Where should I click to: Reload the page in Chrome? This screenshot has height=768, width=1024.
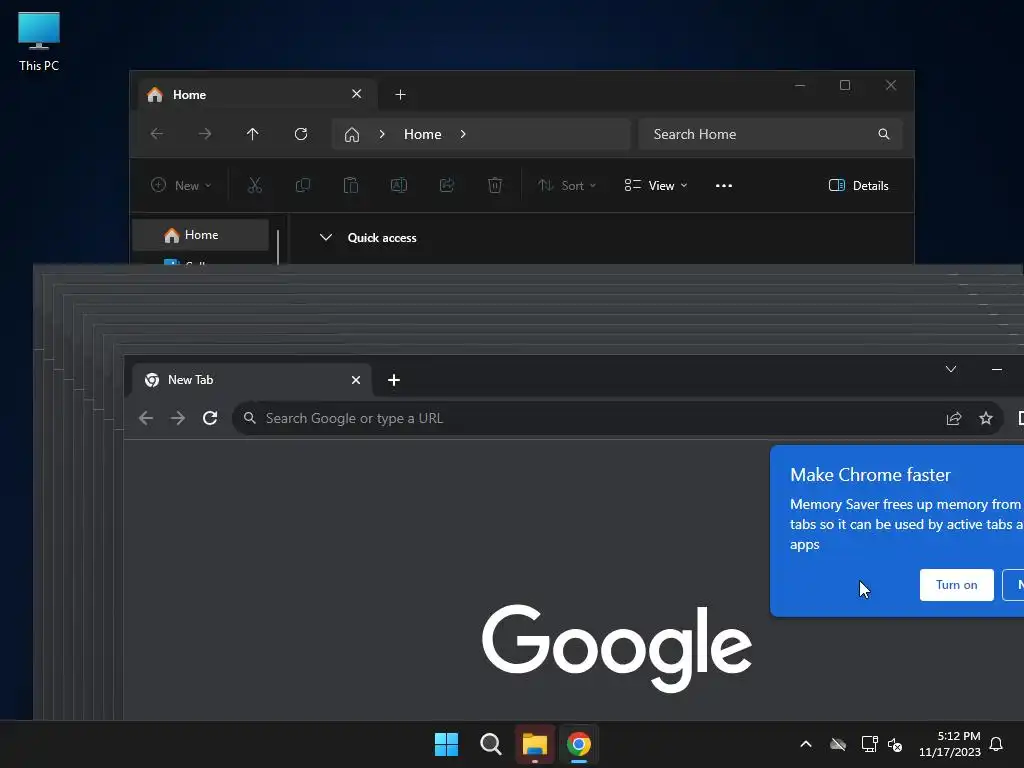click(x=210, y=418)
